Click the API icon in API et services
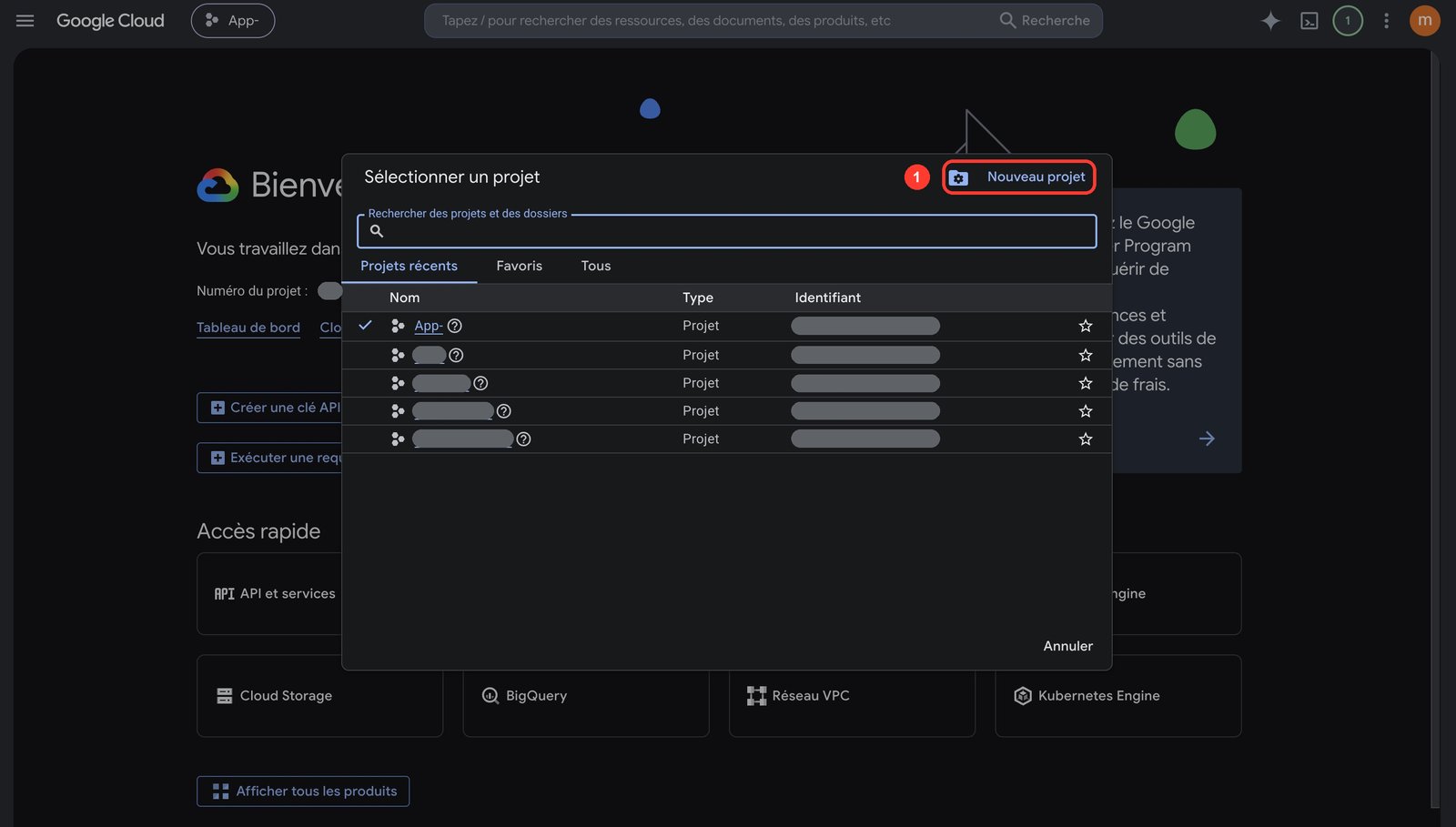1456x827 pixels. point(224,593)
